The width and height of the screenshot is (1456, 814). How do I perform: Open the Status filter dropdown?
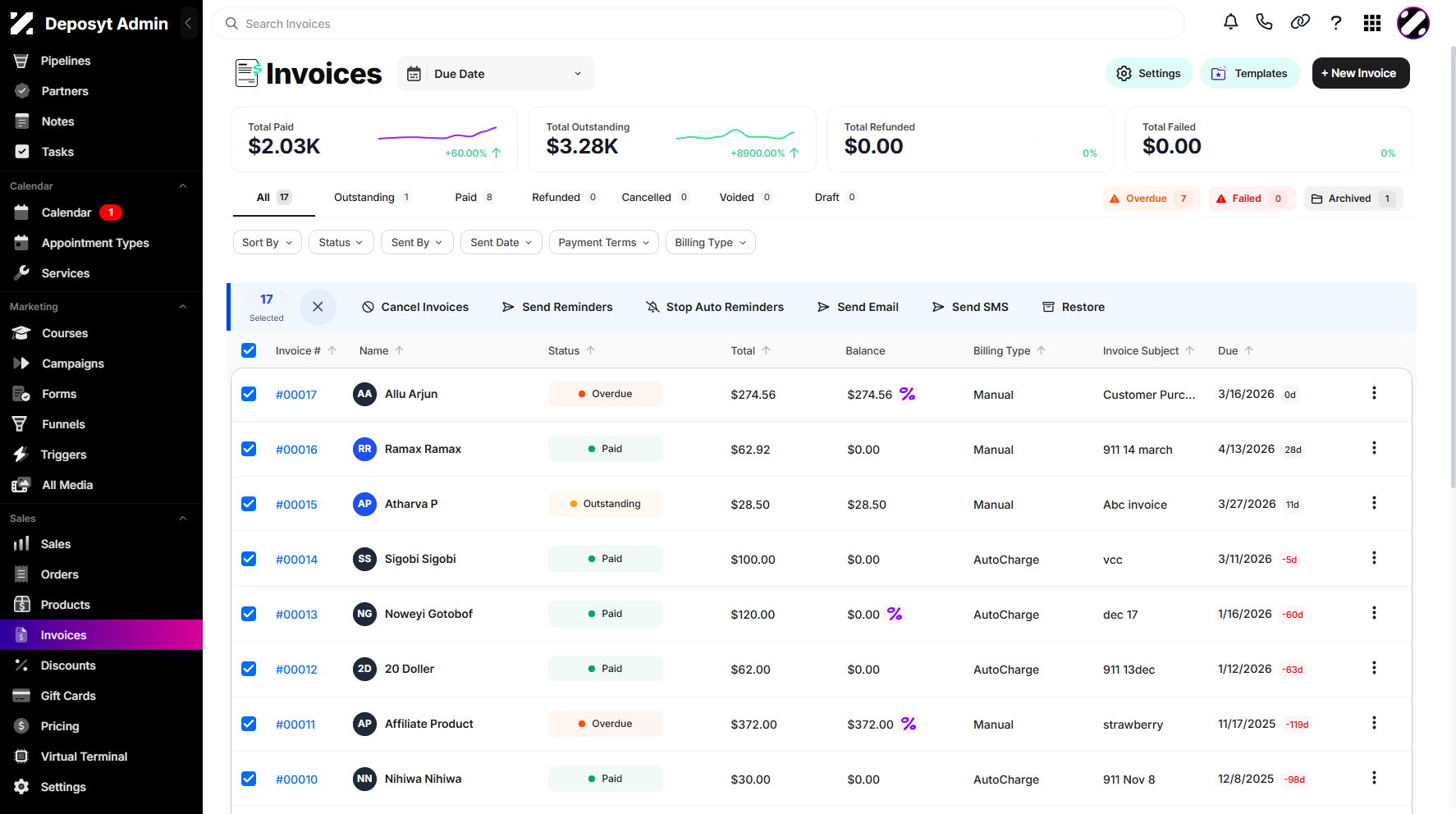(x=341, y=242)
